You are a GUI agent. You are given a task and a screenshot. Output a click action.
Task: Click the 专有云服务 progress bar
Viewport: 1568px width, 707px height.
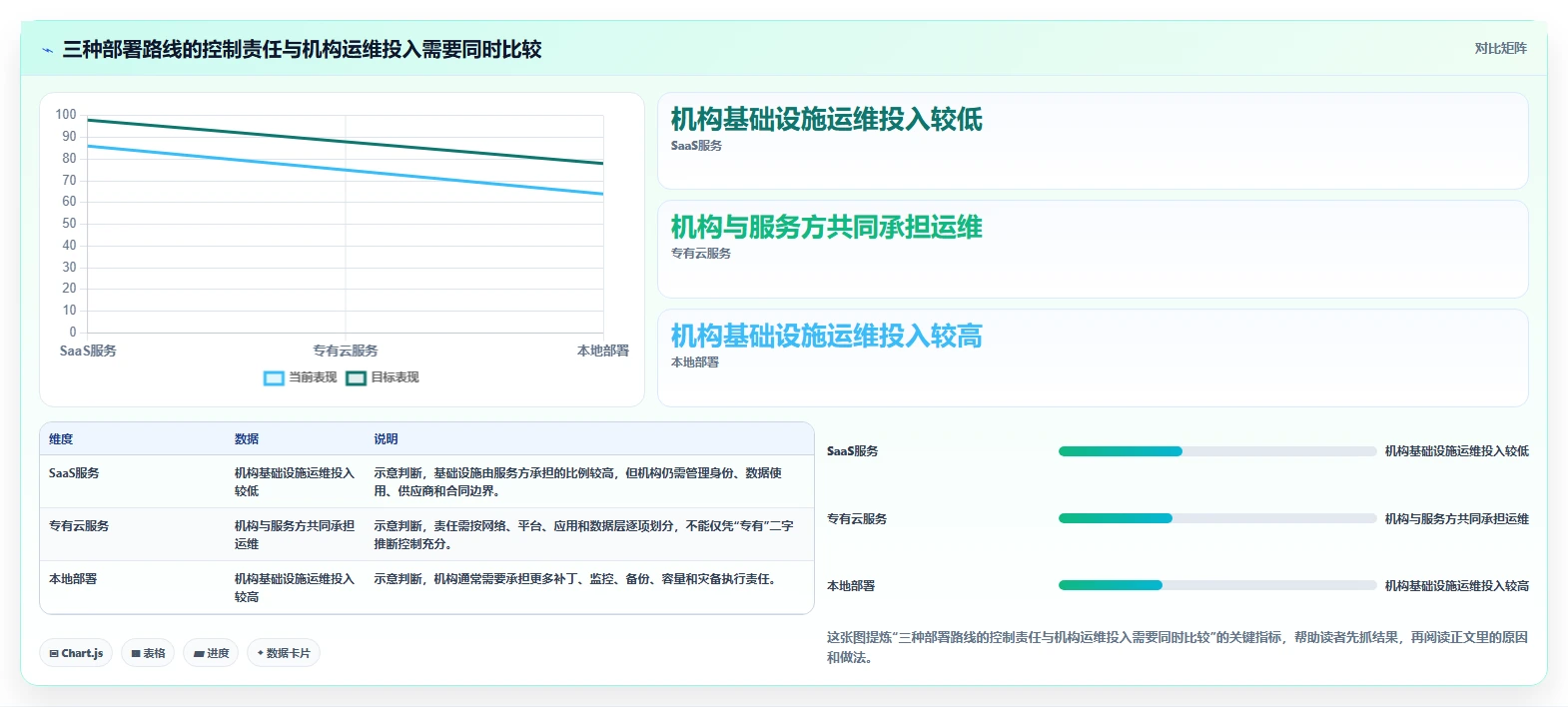pyautogui.click(x=1217, y=518)
